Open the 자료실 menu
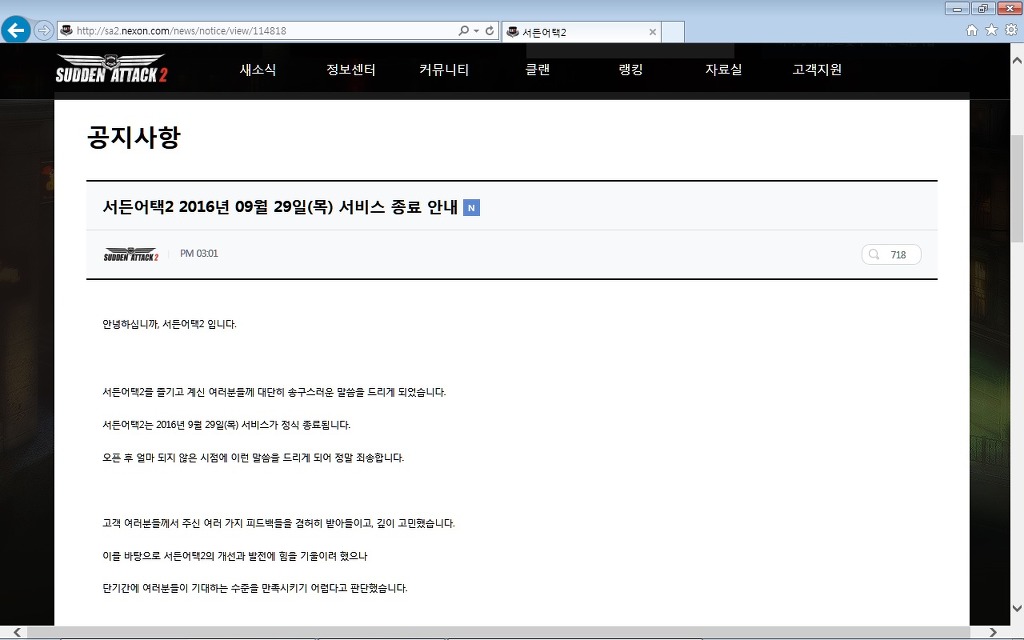This screenshot has height=640, width=1024. coord(724,69)
